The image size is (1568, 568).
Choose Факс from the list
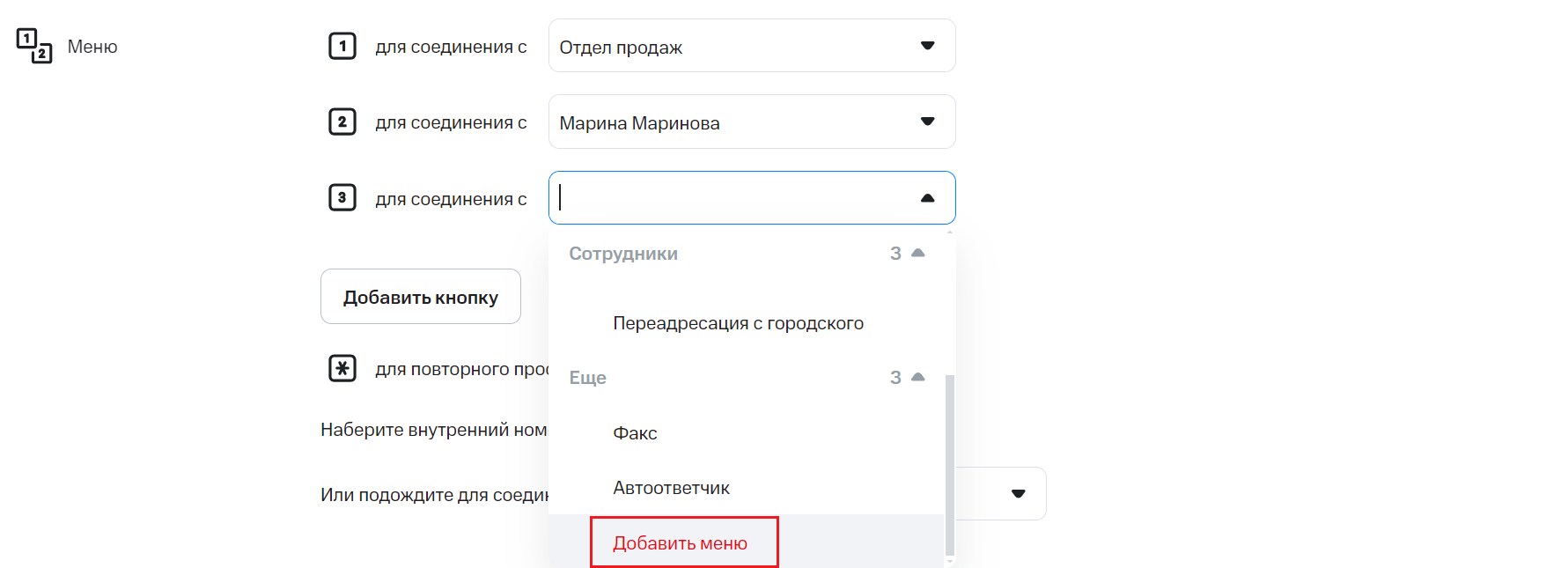click(x=635, y=433)
